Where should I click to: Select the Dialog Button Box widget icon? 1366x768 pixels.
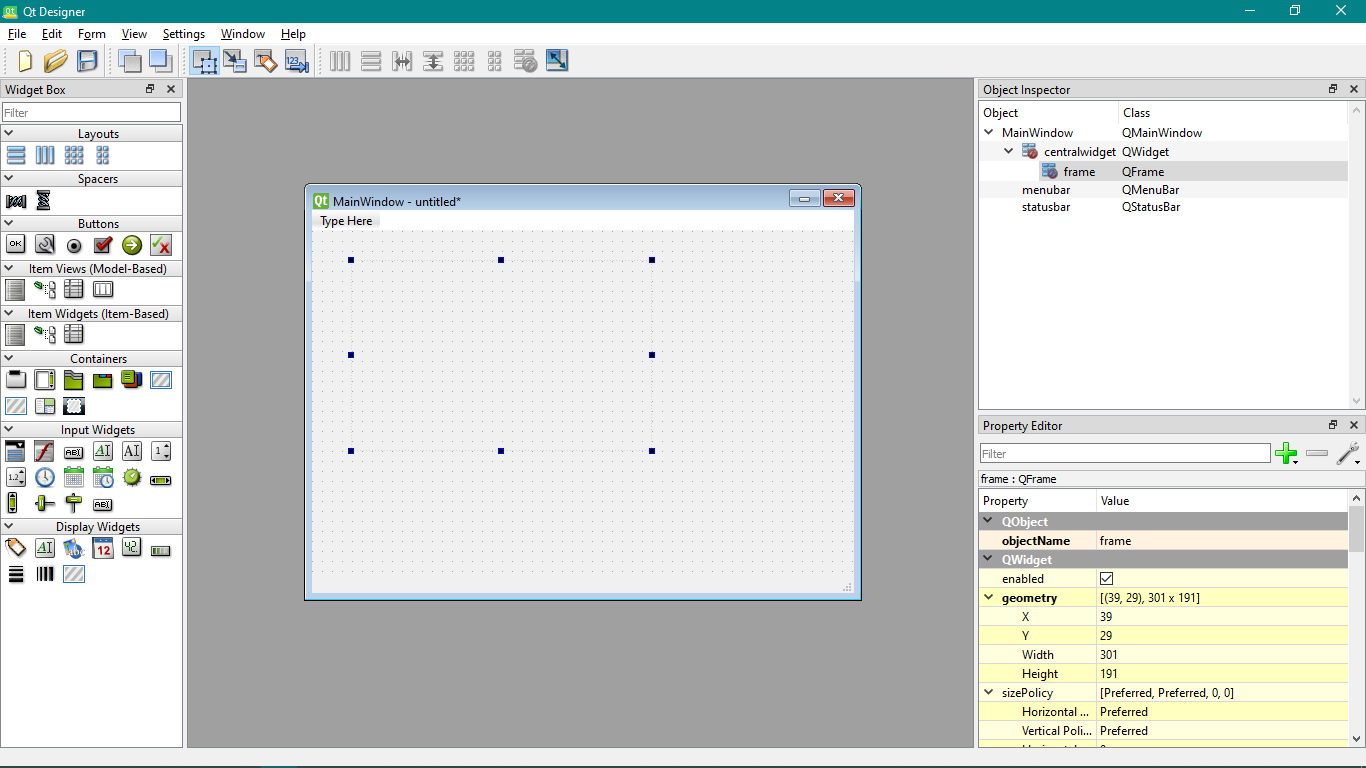click(161, 245)
